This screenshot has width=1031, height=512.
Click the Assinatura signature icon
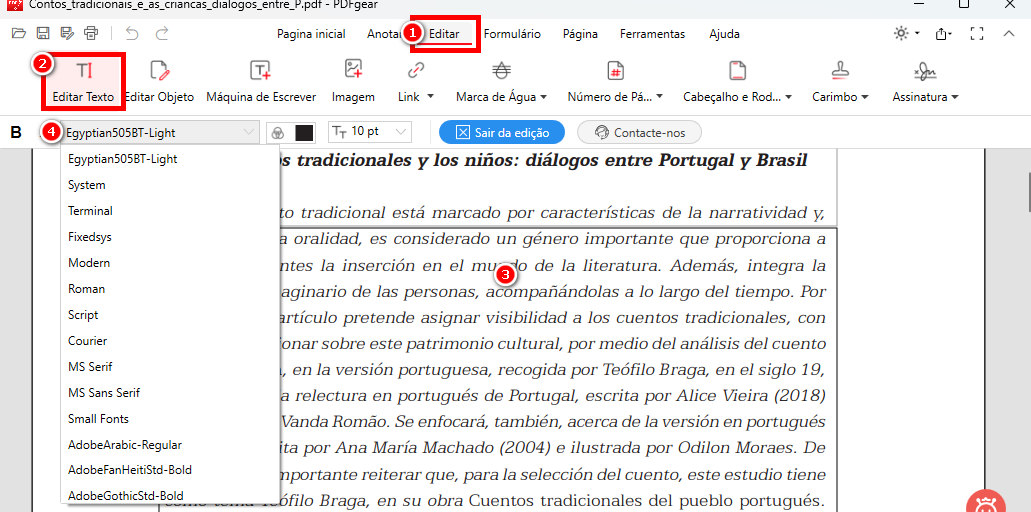pos(925,70)
